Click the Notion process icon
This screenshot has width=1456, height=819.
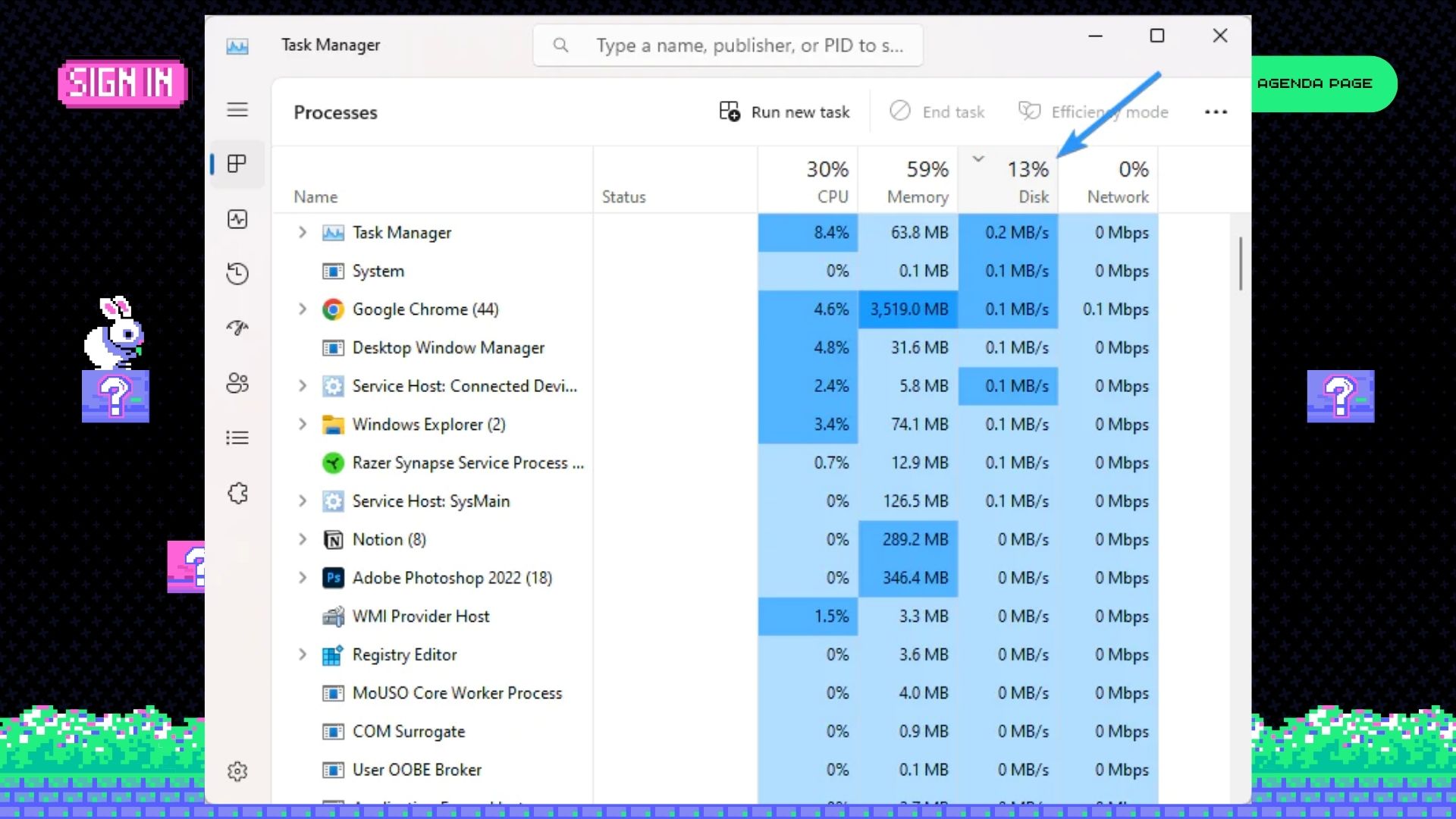point(333,539)
